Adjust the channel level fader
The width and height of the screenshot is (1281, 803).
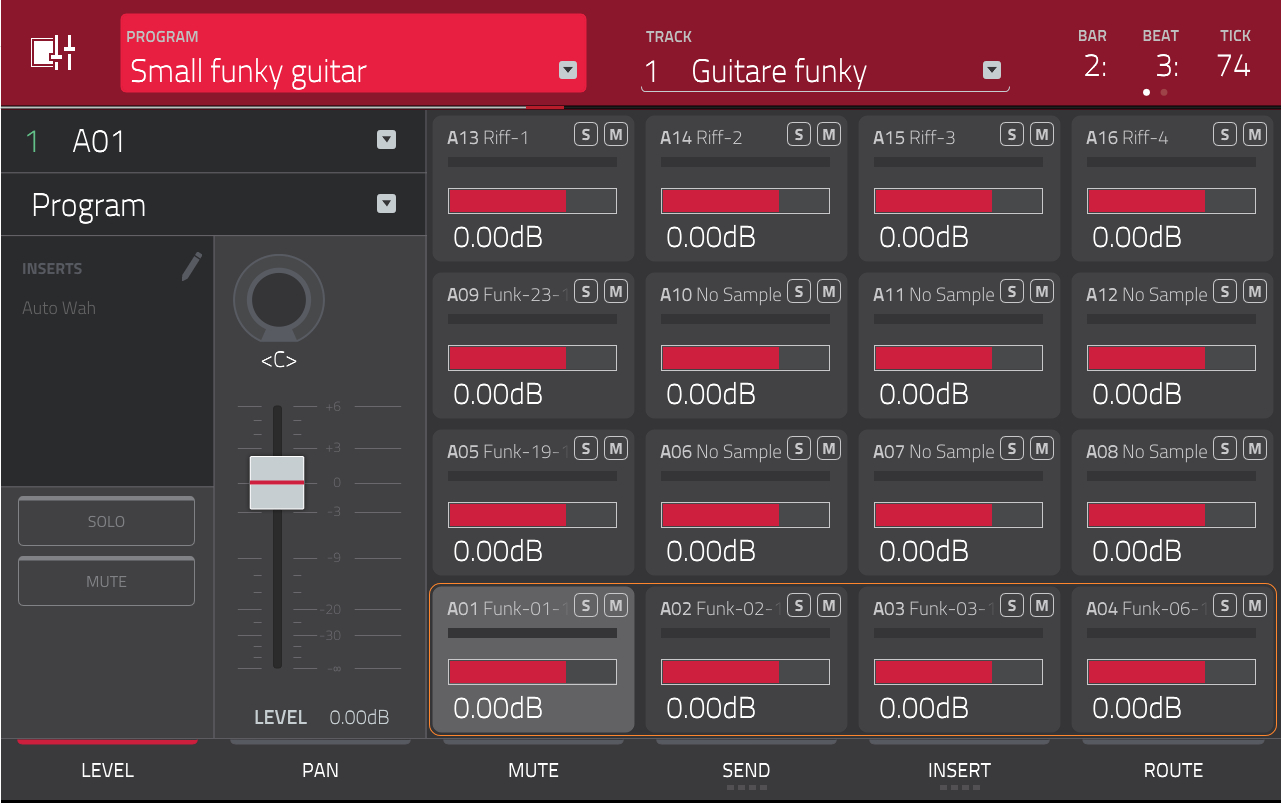(x=277, y=480)
